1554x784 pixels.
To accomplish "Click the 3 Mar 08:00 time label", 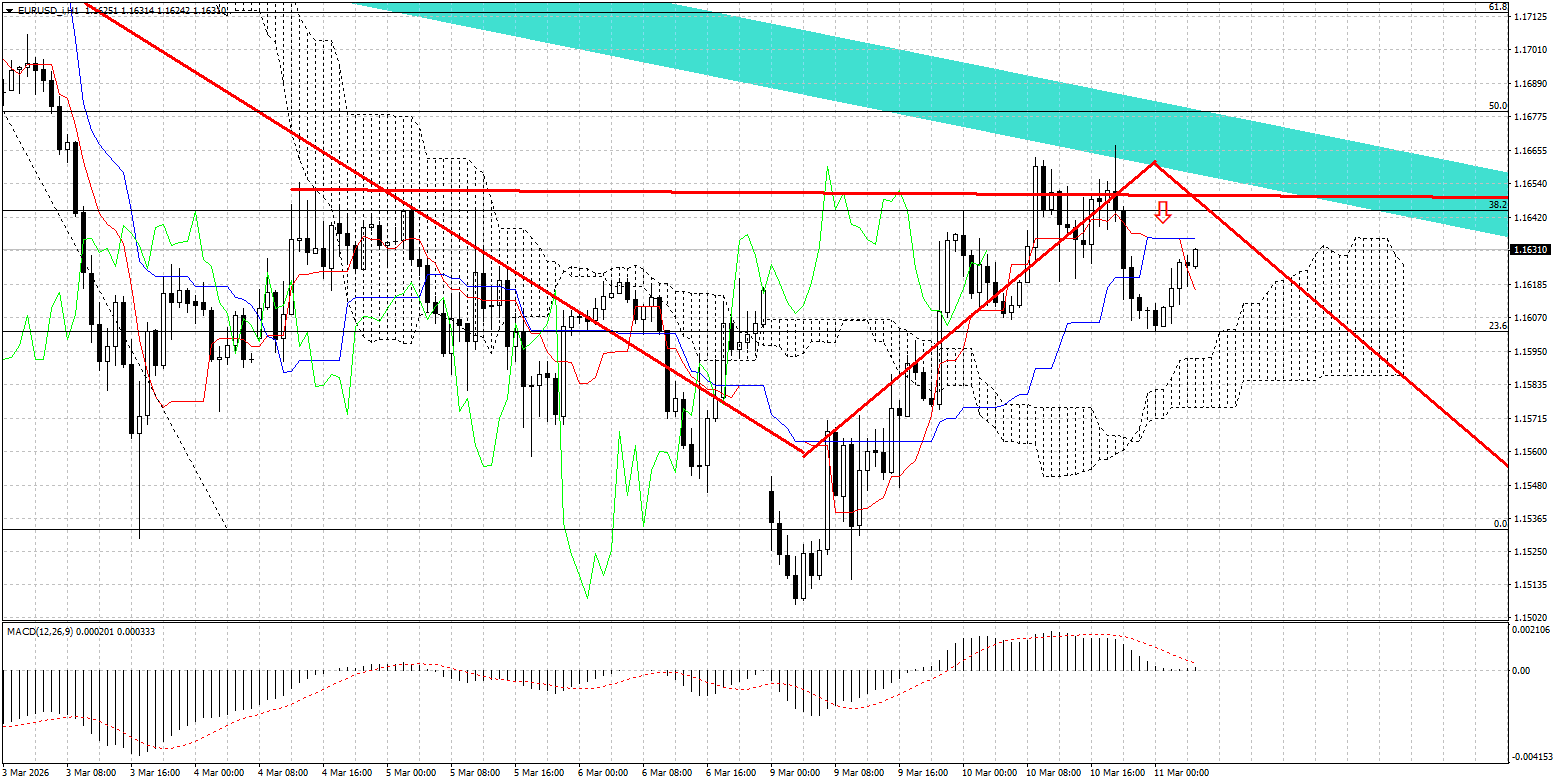I will 91,773.
